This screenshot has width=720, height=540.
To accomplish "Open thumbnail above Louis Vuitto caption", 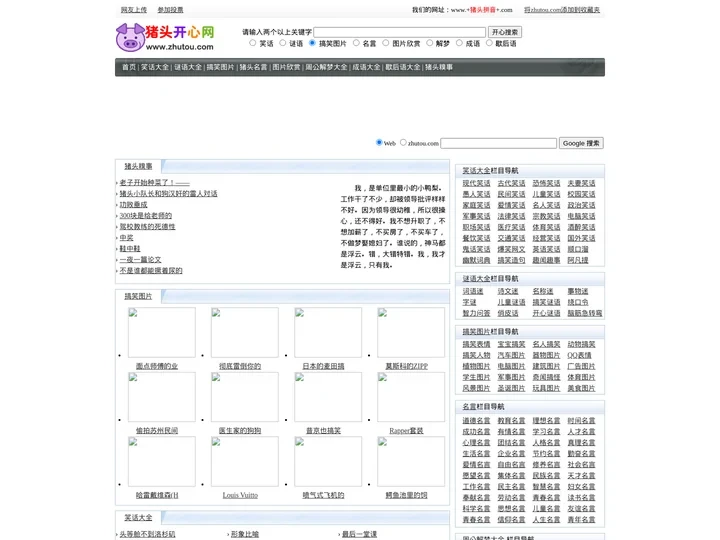I will 245,461.
